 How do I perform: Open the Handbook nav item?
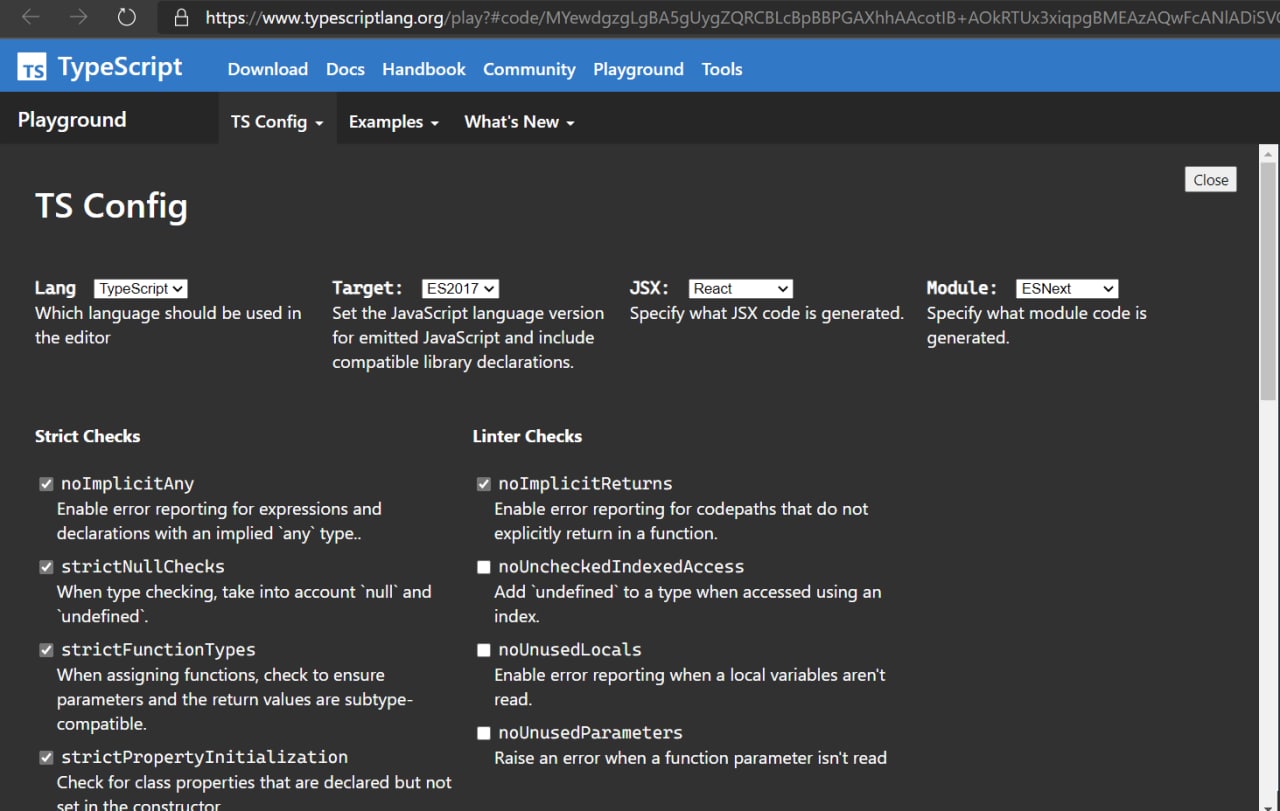click(x=424, y=69)
